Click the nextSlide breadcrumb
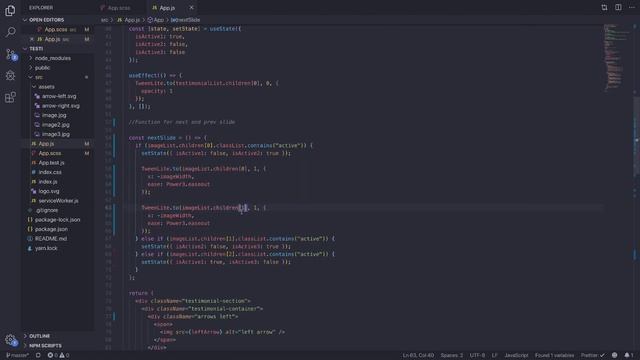Image resolution: width=640 pixels, height=360 pixels. coord(185,20)
